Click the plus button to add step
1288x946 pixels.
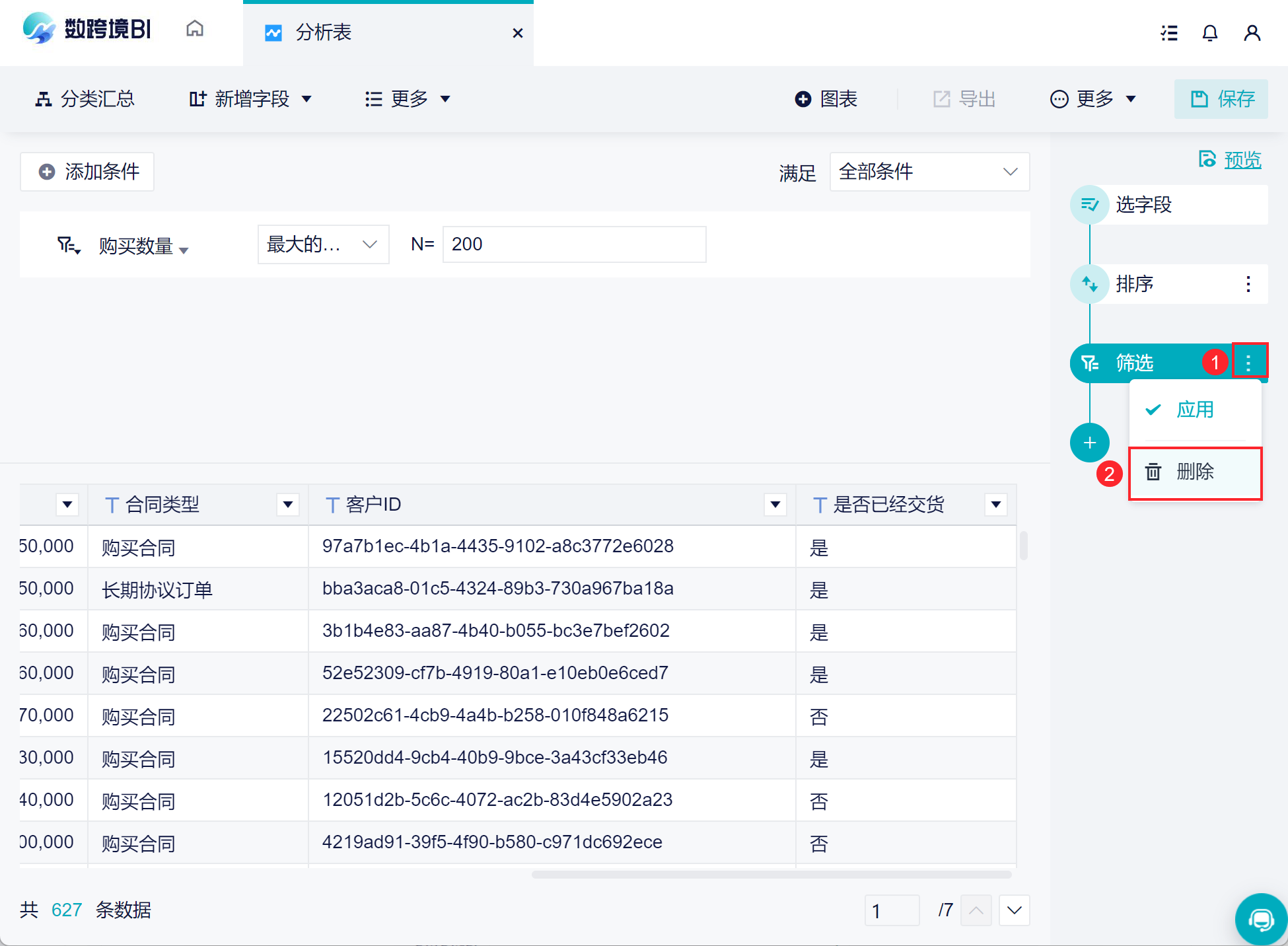[1090, 443]
